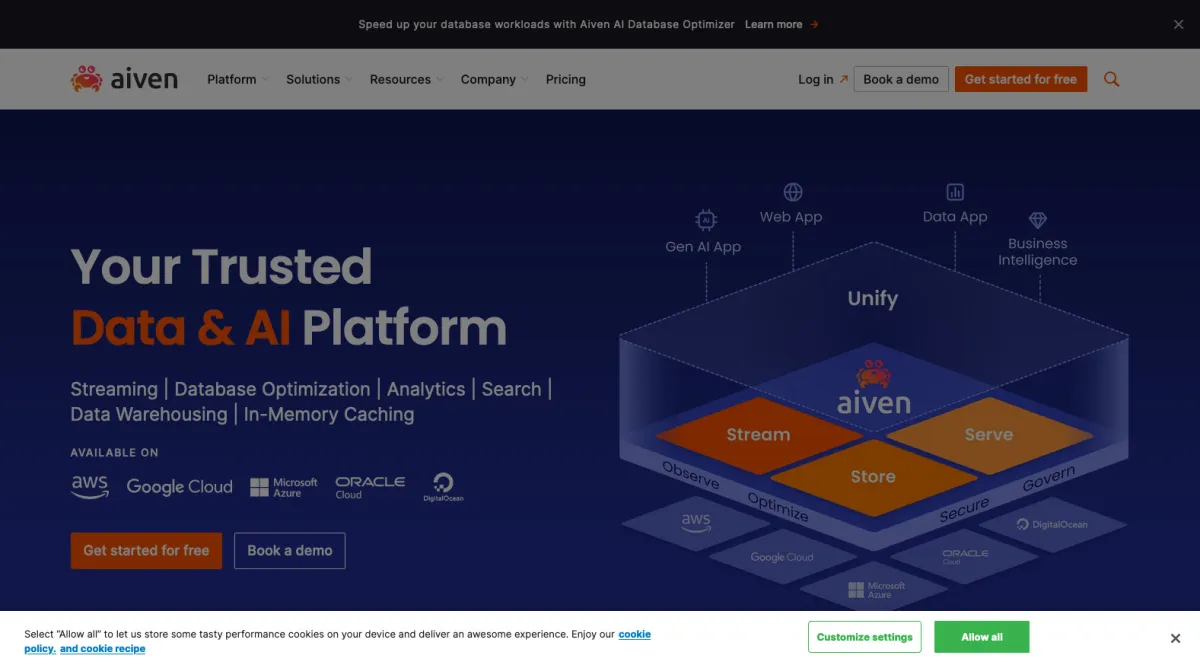Click the Oracle Cloud logo under Available On
The width and height of the screenshot is (1200, 665).
pos(370,487)
